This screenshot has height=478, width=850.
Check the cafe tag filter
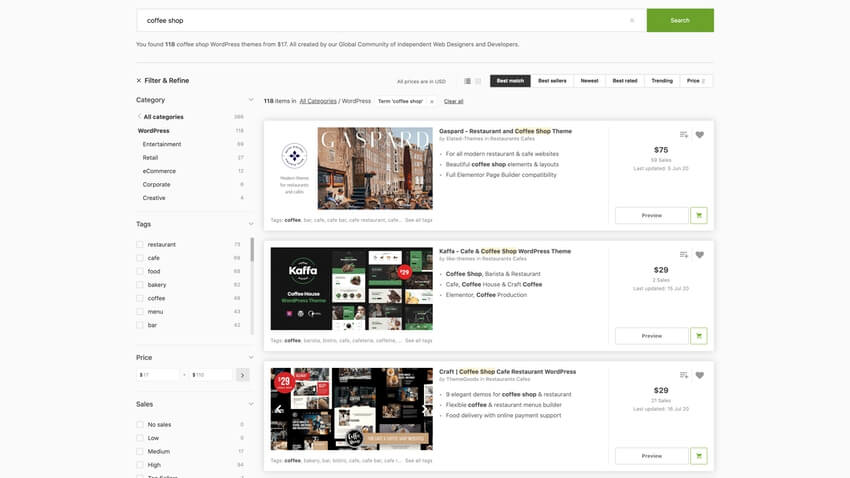140,258
